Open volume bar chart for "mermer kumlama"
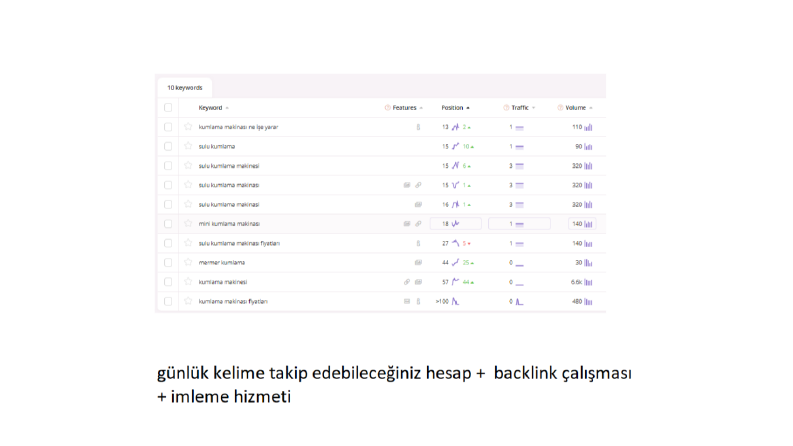This screenshot has height=446, width=793. tap(588, 263)
